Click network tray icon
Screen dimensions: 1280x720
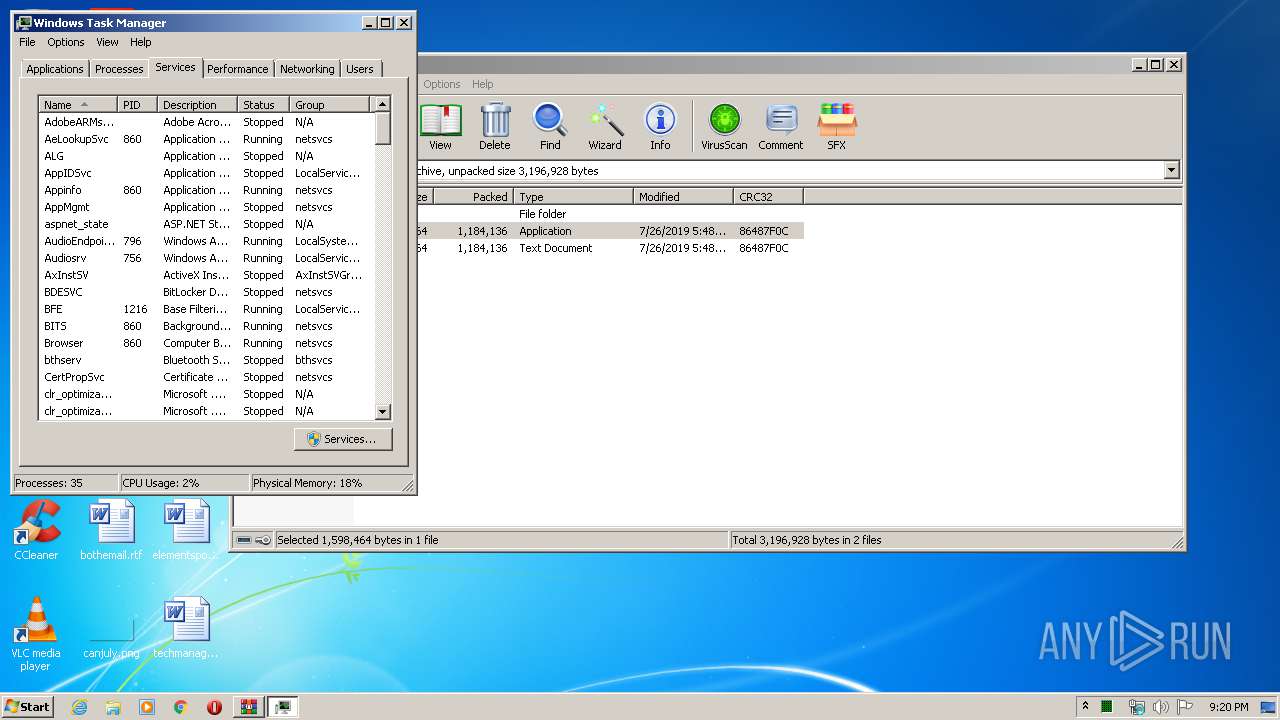coord(1136,707)
